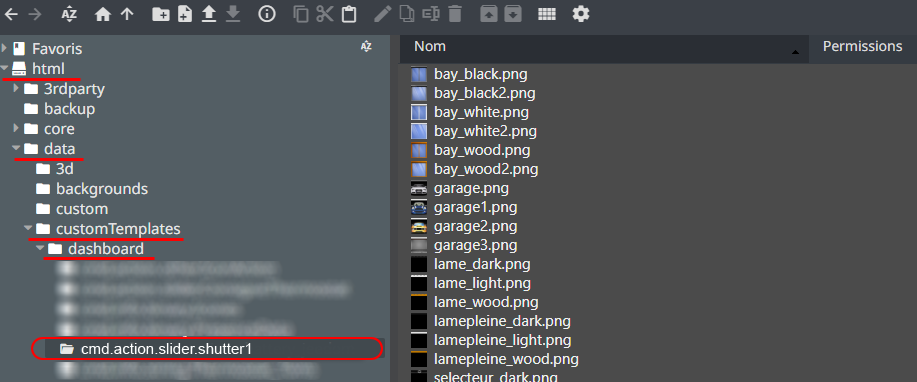Select file garage.png
Image resolution: width=917 pixels, height=382 pixels.
[471, 188]
